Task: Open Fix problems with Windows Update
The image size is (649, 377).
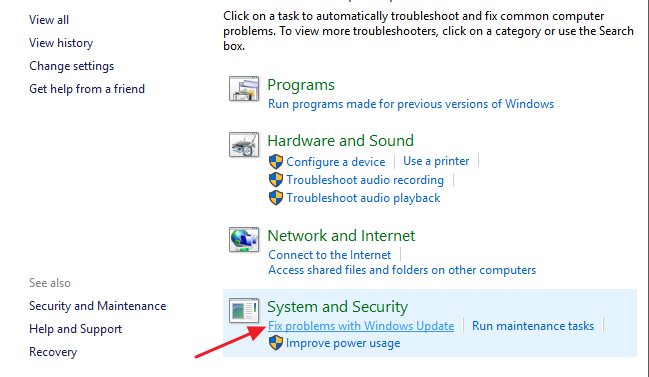Action: click(x=361, y=326)
